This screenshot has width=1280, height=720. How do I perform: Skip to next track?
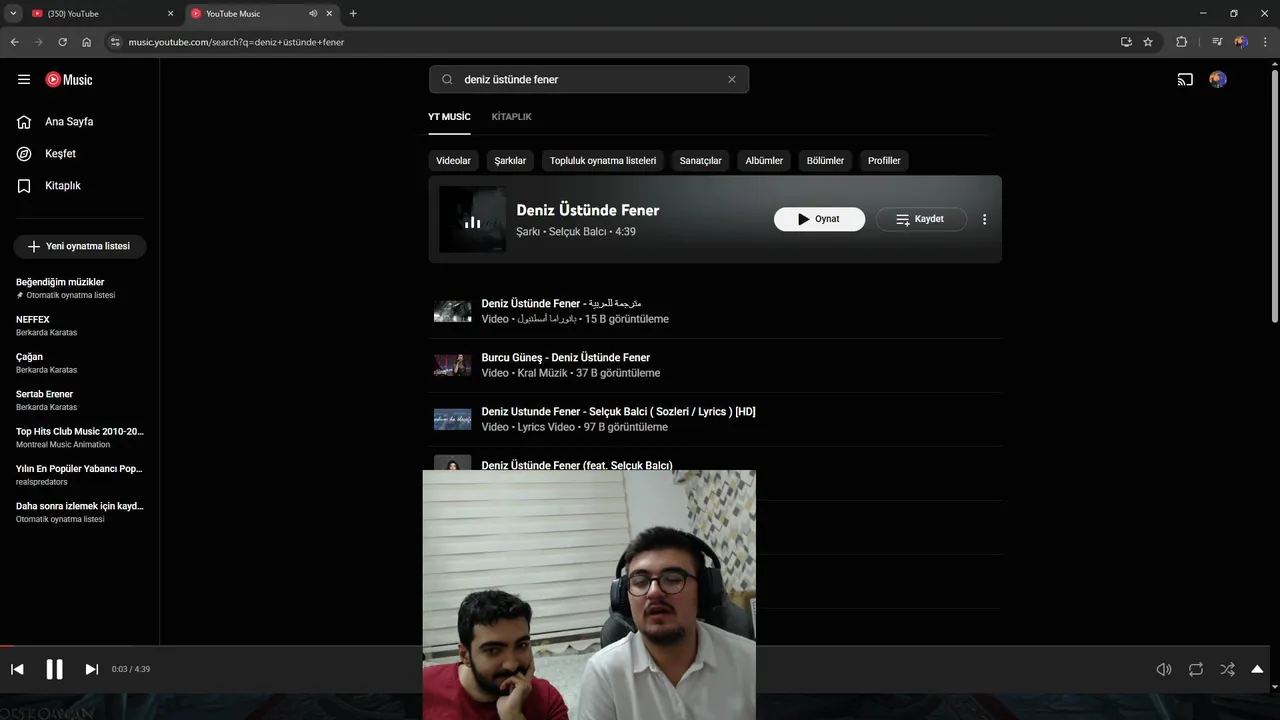tap(92, 669)
